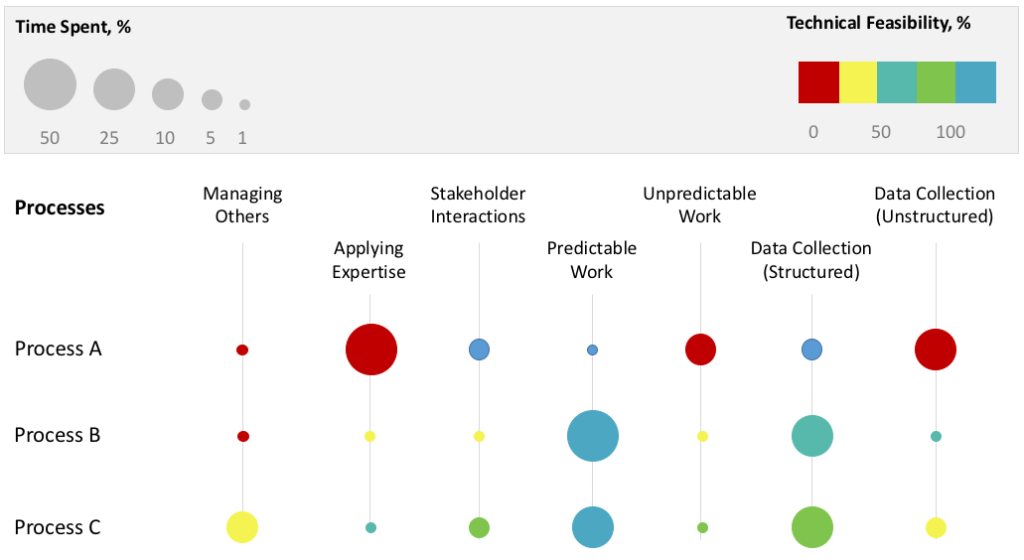Click the yellow Process C Managing Others bubble
1024x560 pixels.
[x=242, y=527]
